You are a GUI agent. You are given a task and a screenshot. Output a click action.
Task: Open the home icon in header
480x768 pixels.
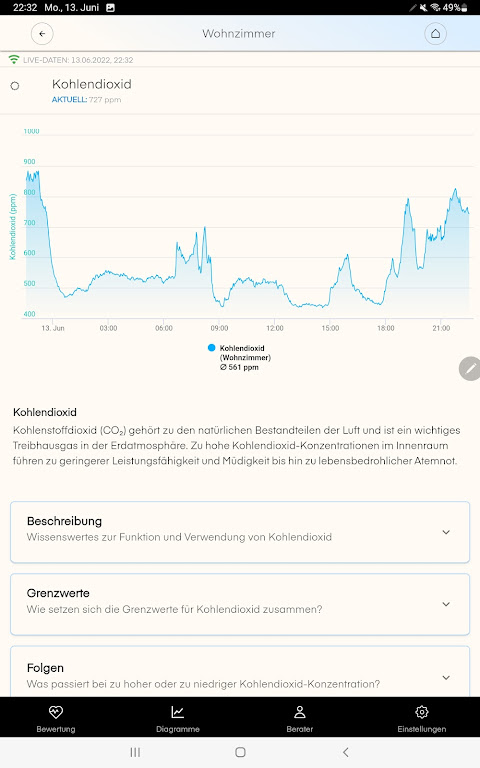(x=435, y=34)
